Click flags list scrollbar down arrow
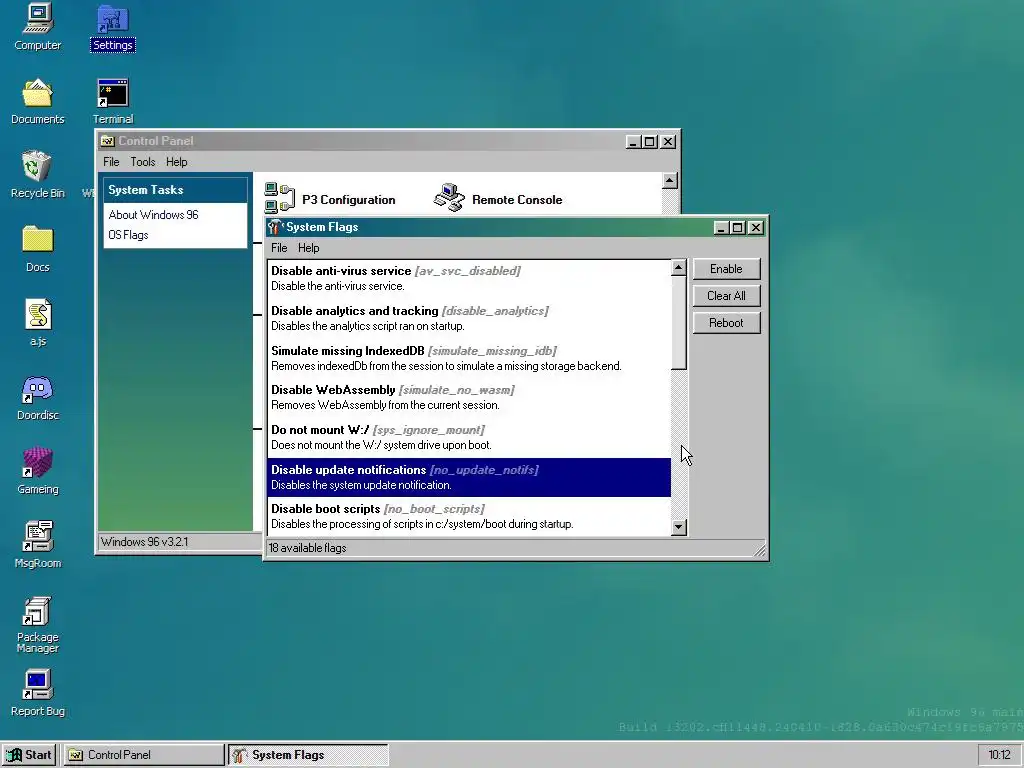The width and height of the screenshot is (1024, 768). [x=679, y=527]
